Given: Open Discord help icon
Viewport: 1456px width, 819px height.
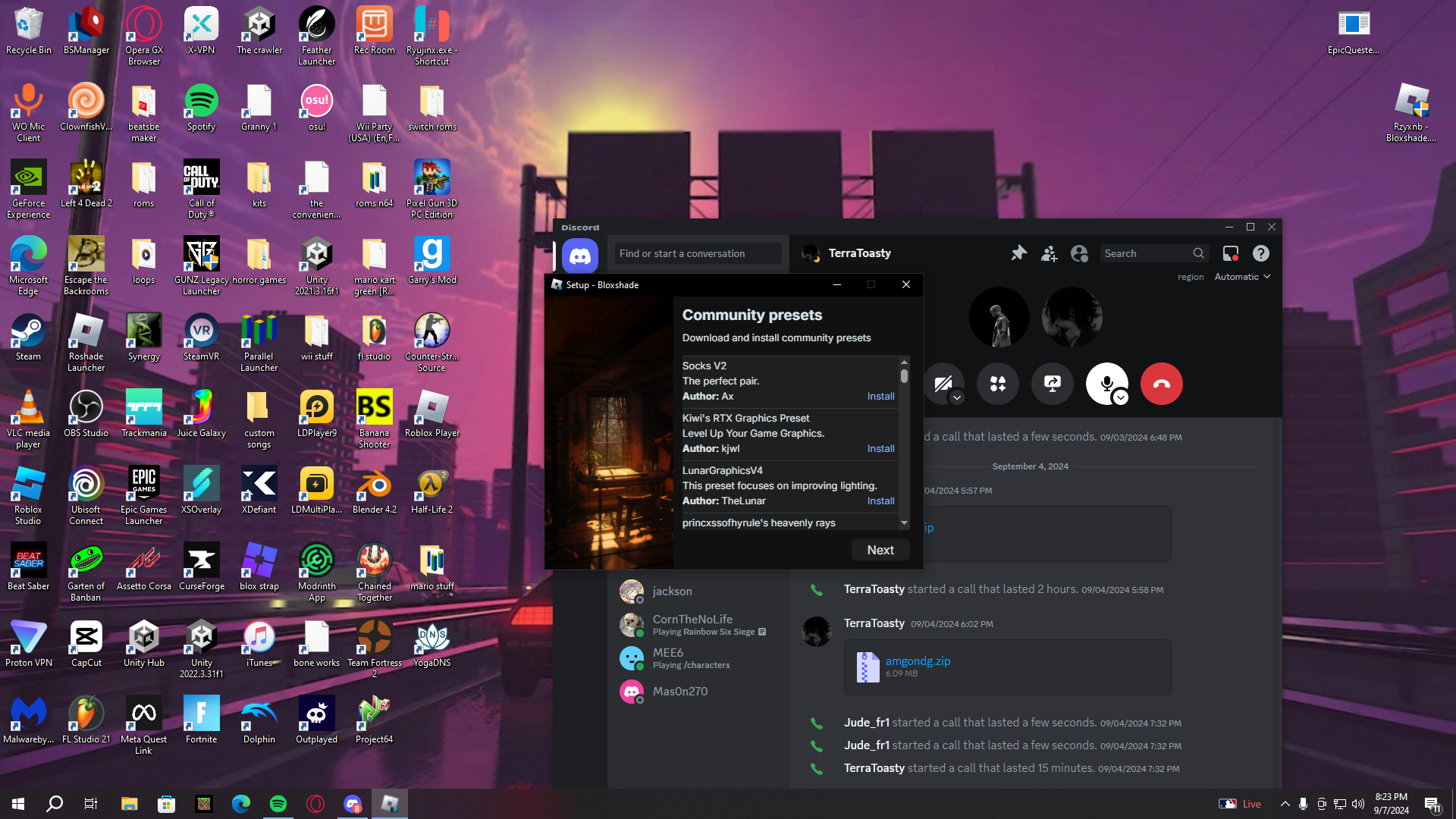Looking at the screenshot, I should click(1260, 253).
